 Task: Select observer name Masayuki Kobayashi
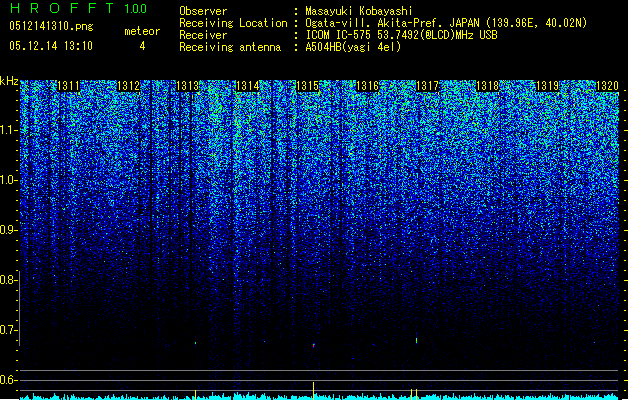point(359,11)
